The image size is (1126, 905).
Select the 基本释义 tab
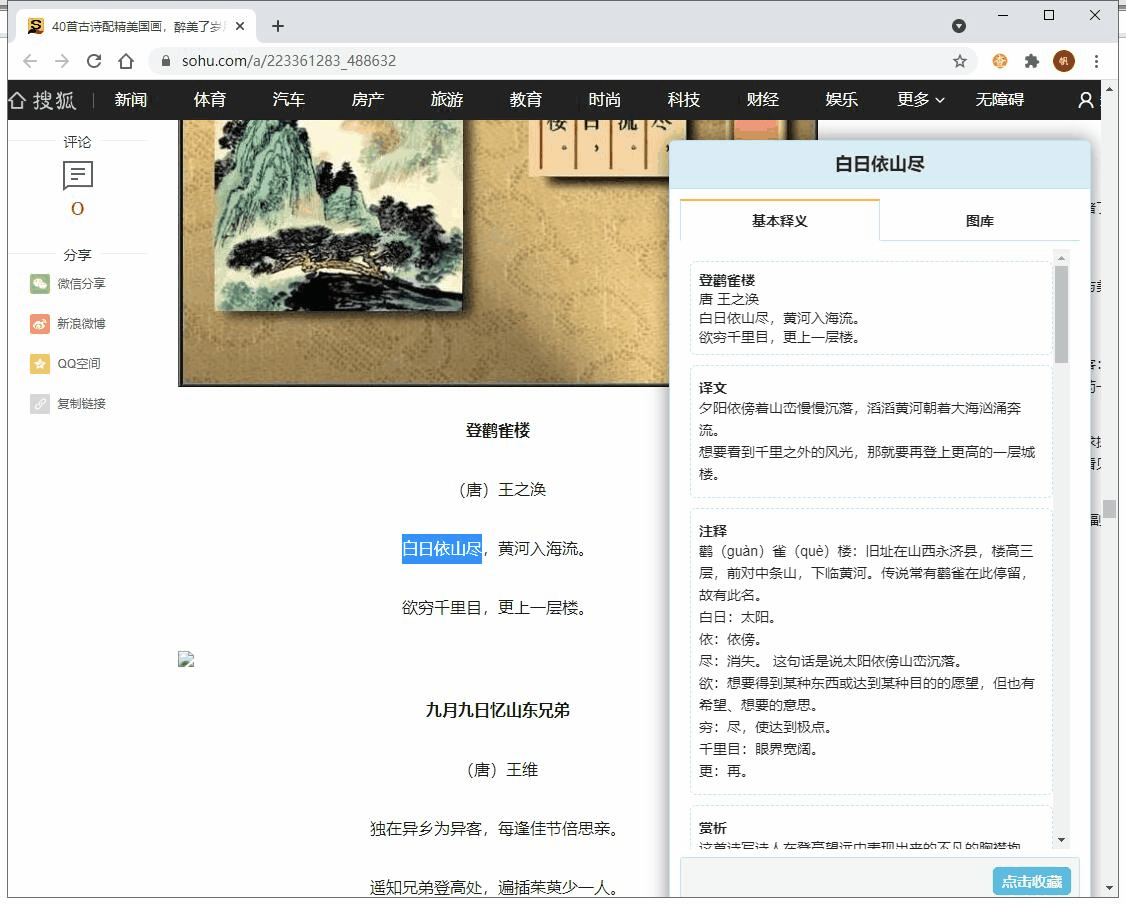[780, 221]
